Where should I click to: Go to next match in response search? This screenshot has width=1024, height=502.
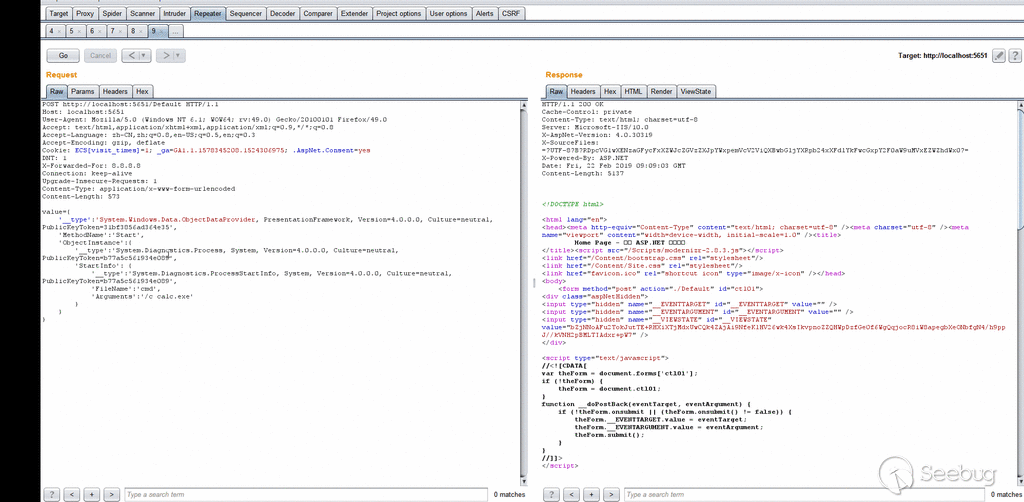coord(610,494)
